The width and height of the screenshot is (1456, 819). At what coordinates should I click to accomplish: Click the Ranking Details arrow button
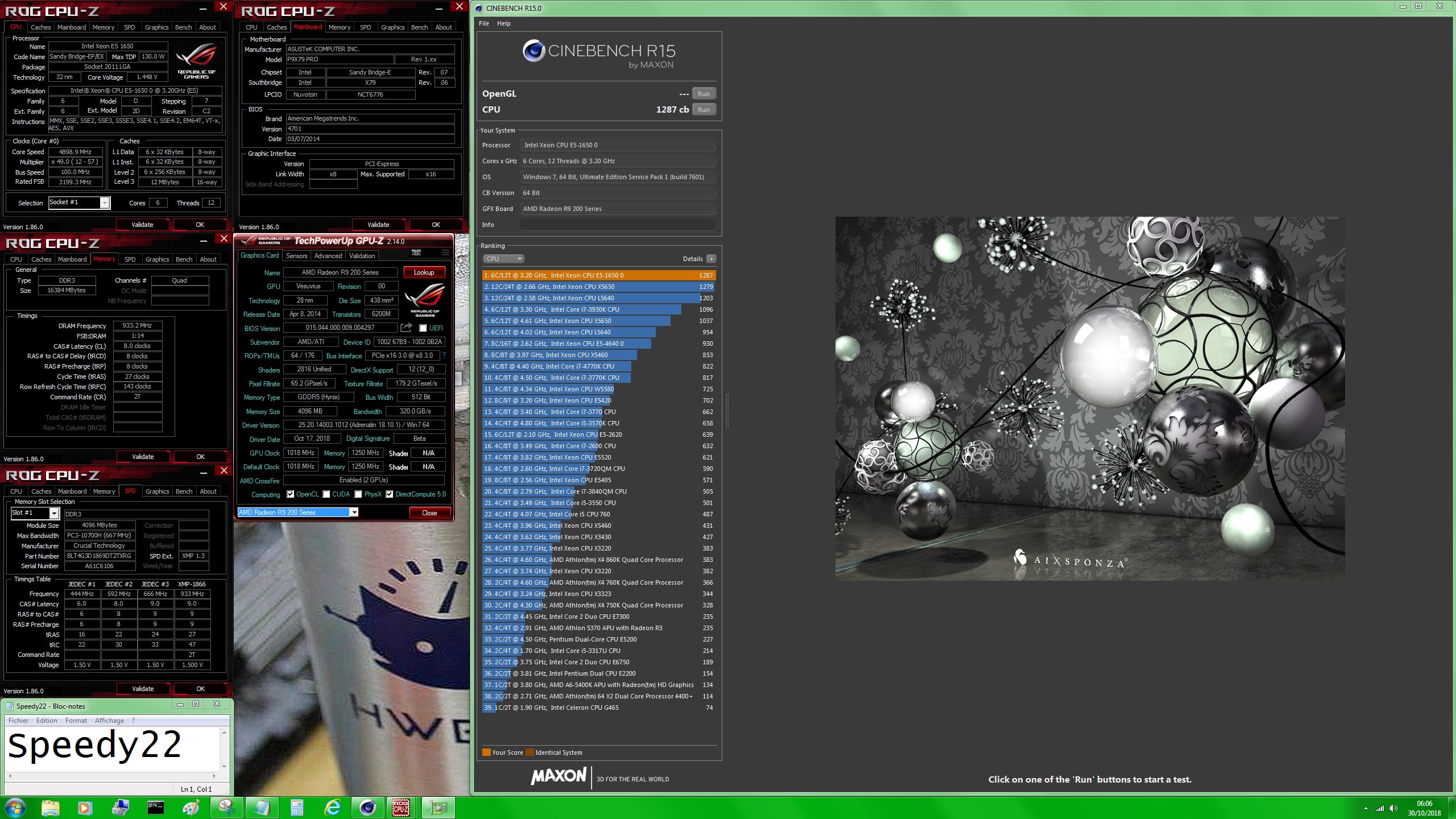tap(711, 259)
